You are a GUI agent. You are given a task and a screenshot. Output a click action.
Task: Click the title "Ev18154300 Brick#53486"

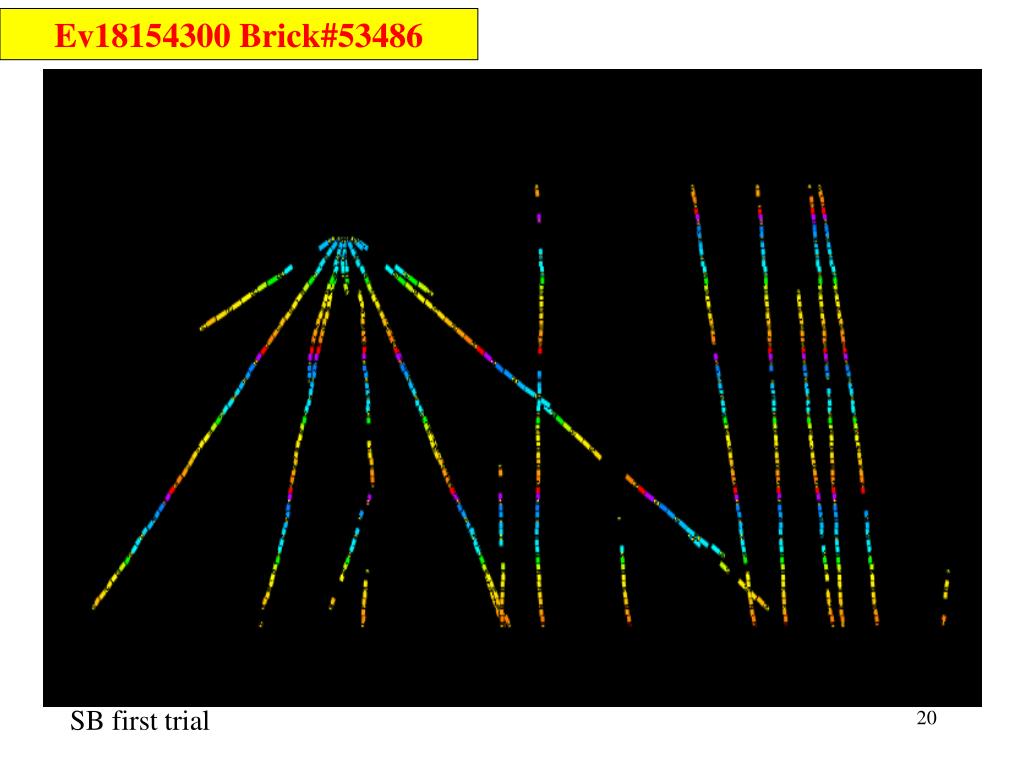pyautogui.click(x=238, y=35)
